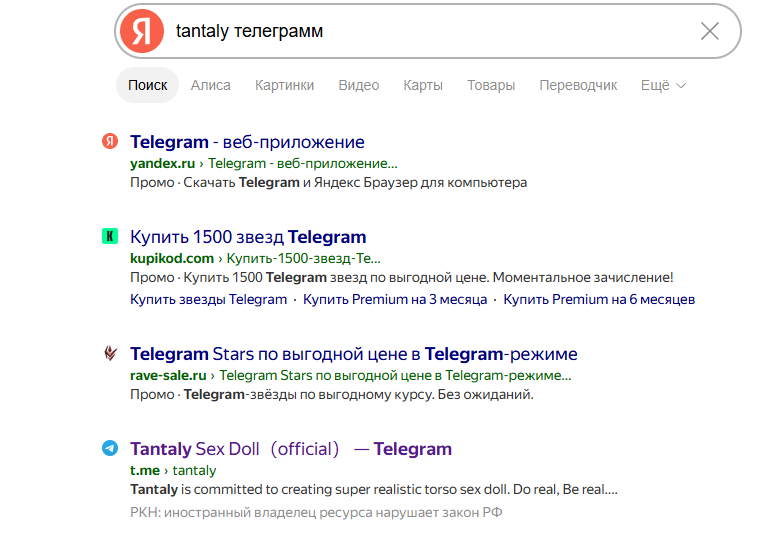Click the rave-sale.ru green URL

[168, 375]
